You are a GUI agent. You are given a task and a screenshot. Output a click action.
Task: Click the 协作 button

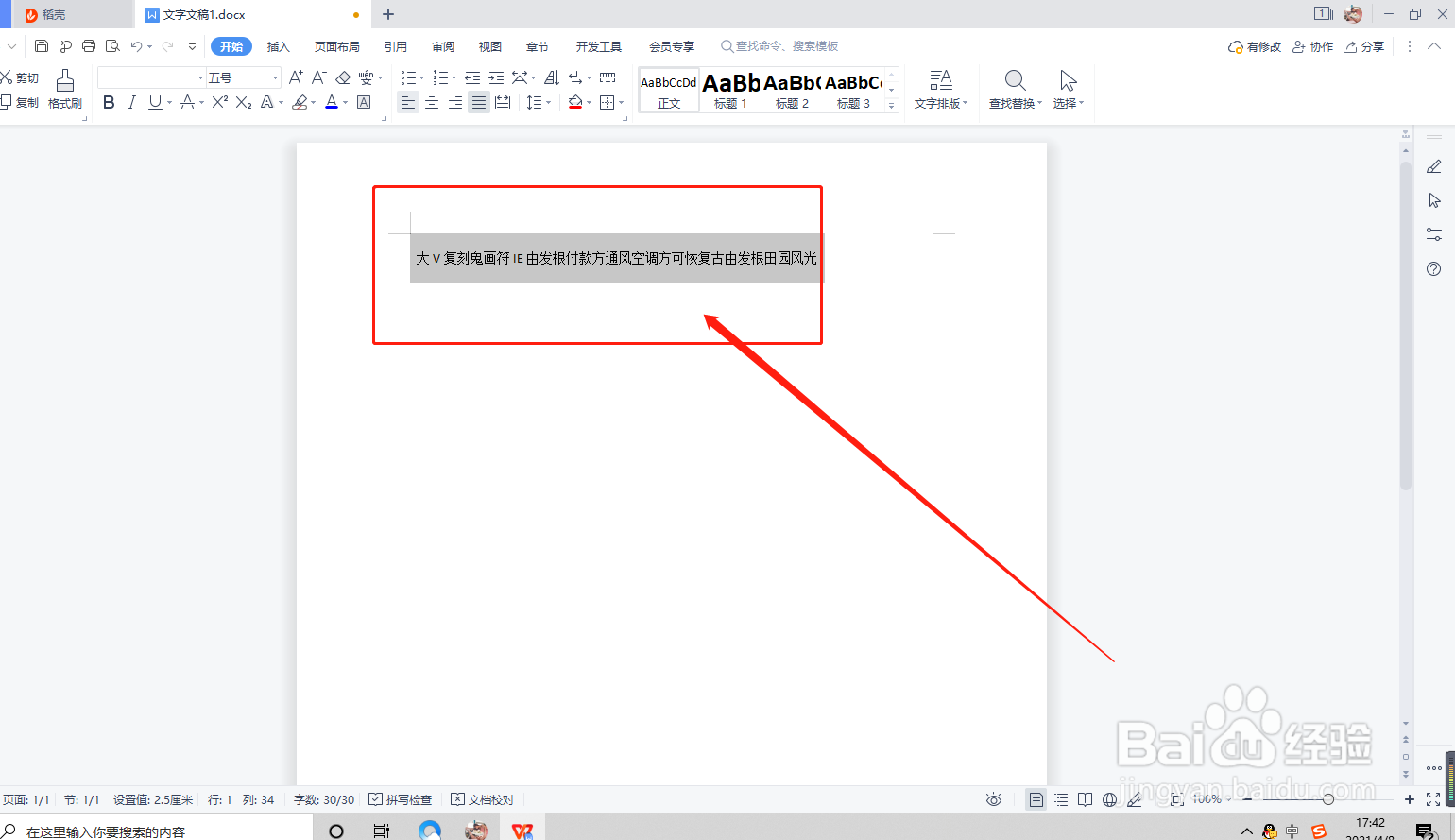click(1313, 46)
